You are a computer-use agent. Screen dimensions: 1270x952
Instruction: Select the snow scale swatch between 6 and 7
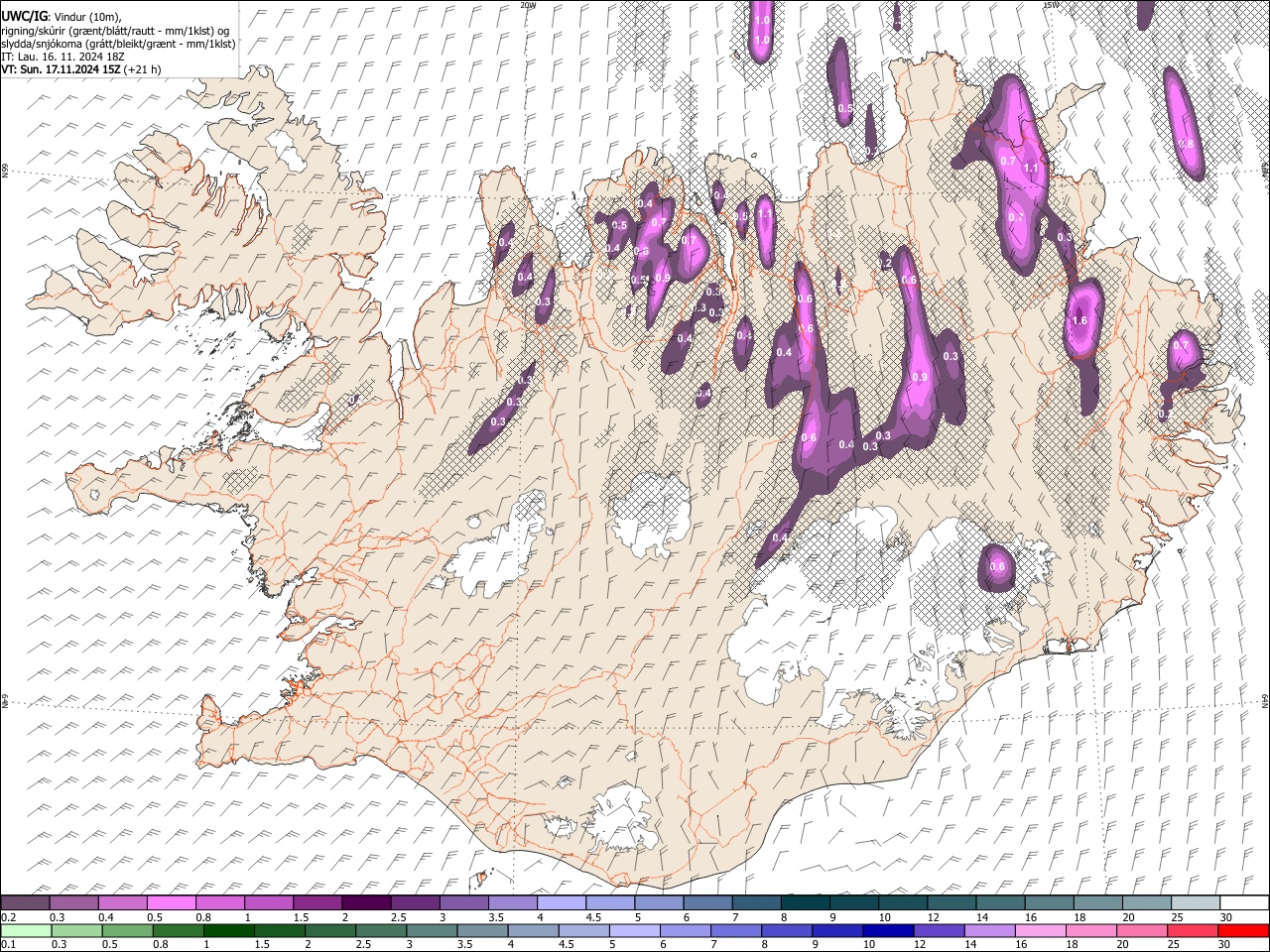pyautogui.click(x=708, y=902)
